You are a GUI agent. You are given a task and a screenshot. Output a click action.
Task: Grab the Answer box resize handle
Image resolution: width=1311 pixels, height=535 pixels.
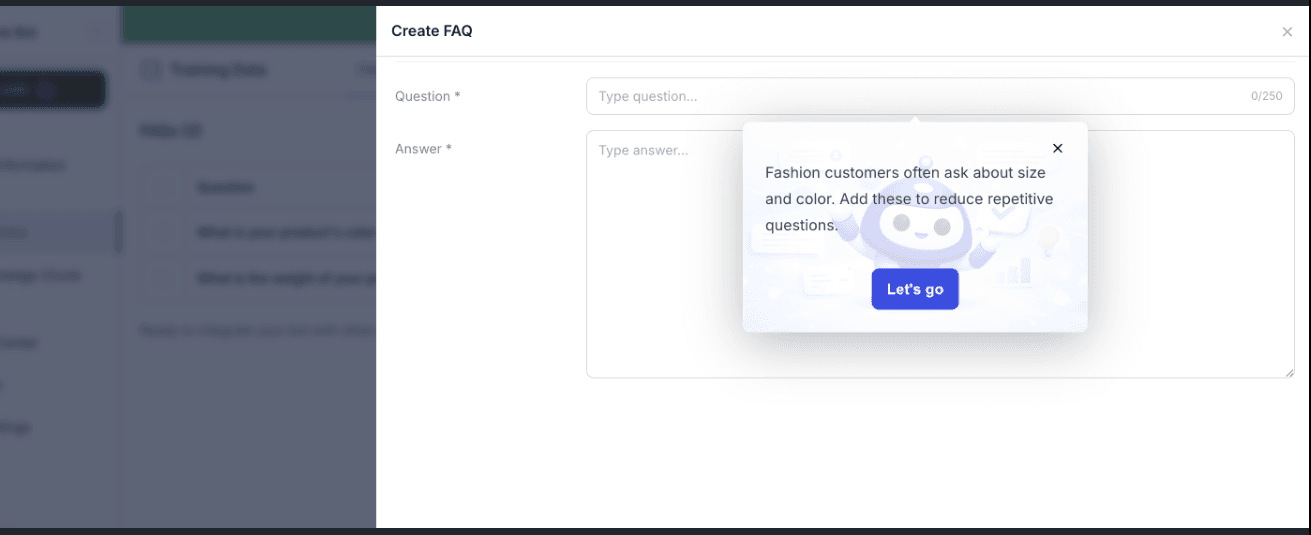point(1289,372)
